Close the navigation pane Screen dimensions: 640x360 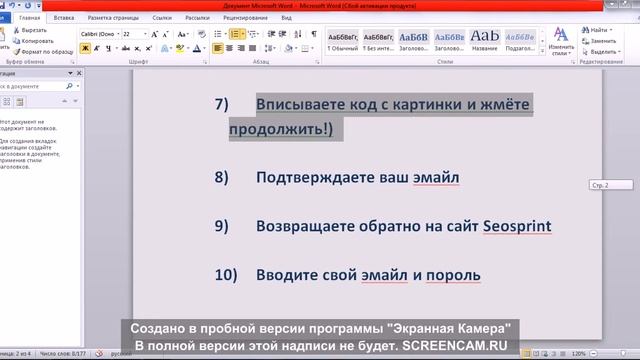click(x=79, y=73)
